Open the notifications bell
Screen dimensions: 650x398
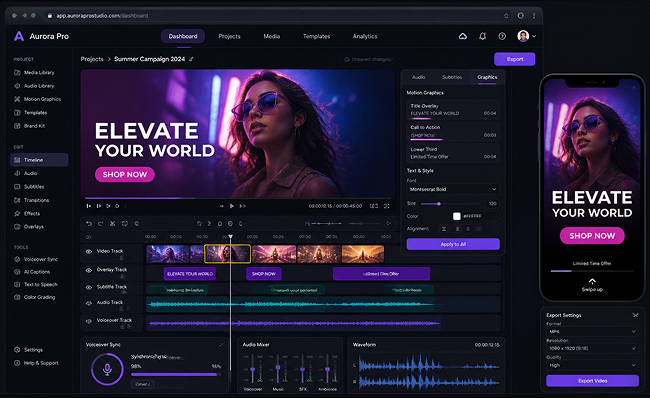[483, 36]
